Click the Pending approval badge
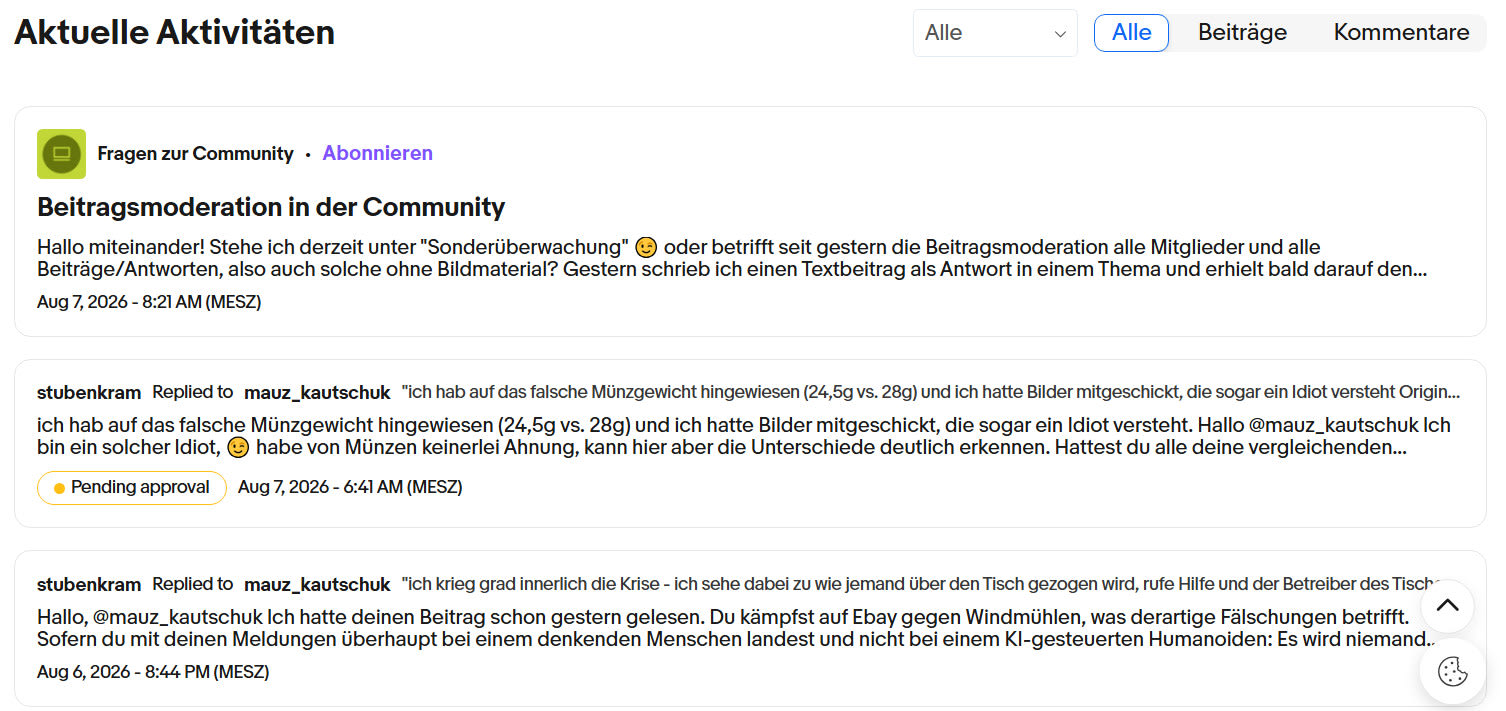The height and width of the screenshot is (711, 1506). click(x=132, y=488)
